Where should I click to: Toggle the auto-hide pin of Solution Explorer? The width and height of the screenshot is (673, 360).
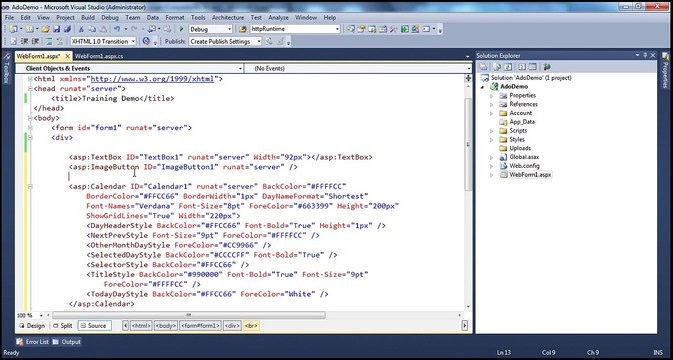tap(645, 55)
